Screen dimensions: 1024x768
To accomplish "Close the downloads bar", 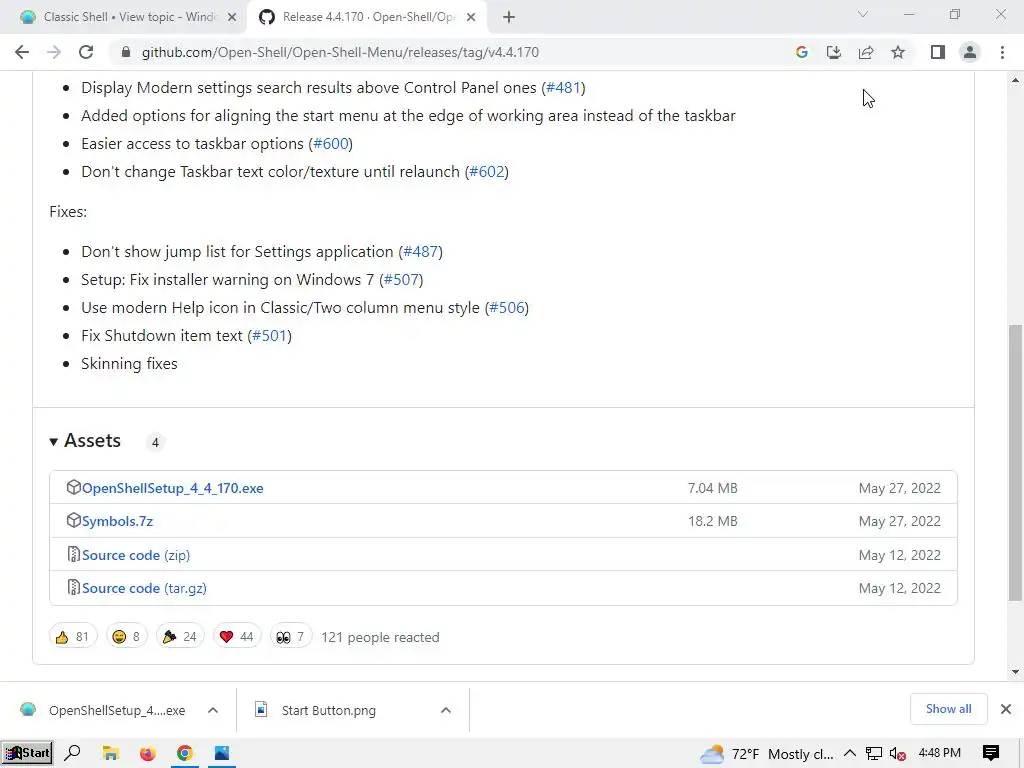I will point(1006,709).
